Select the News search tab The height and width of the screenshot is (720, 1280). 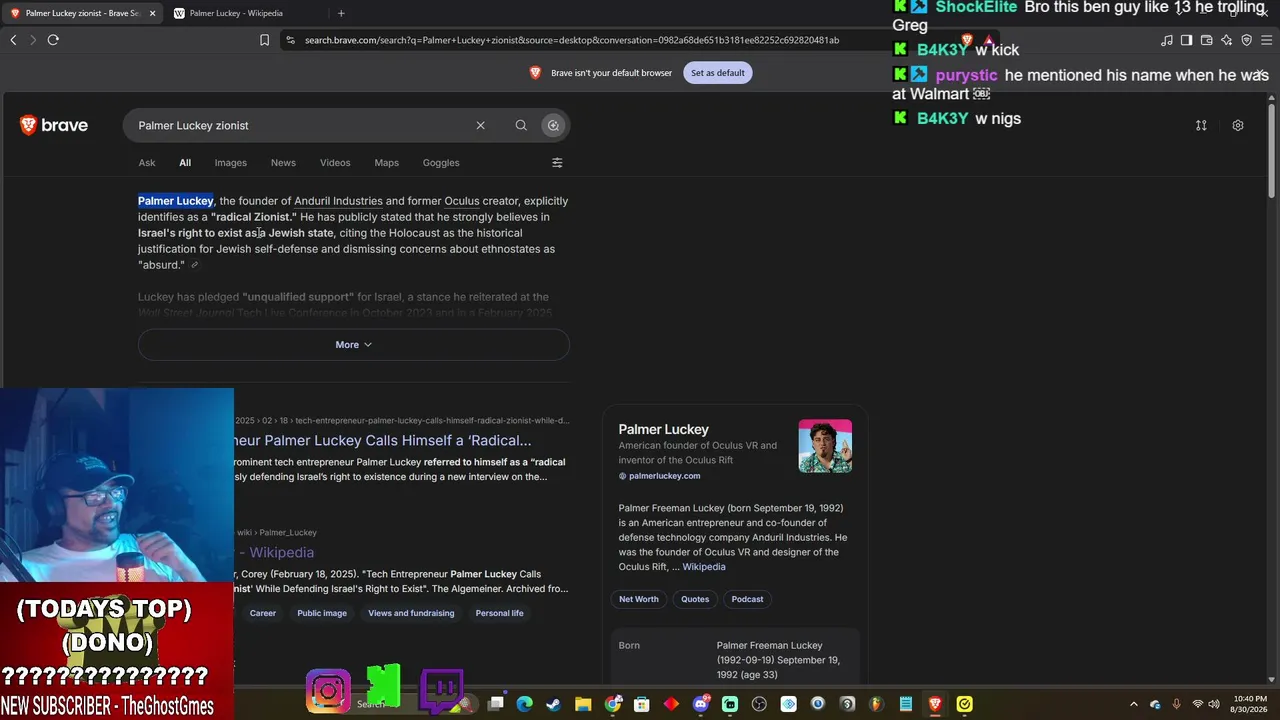[x=283, y=163]
